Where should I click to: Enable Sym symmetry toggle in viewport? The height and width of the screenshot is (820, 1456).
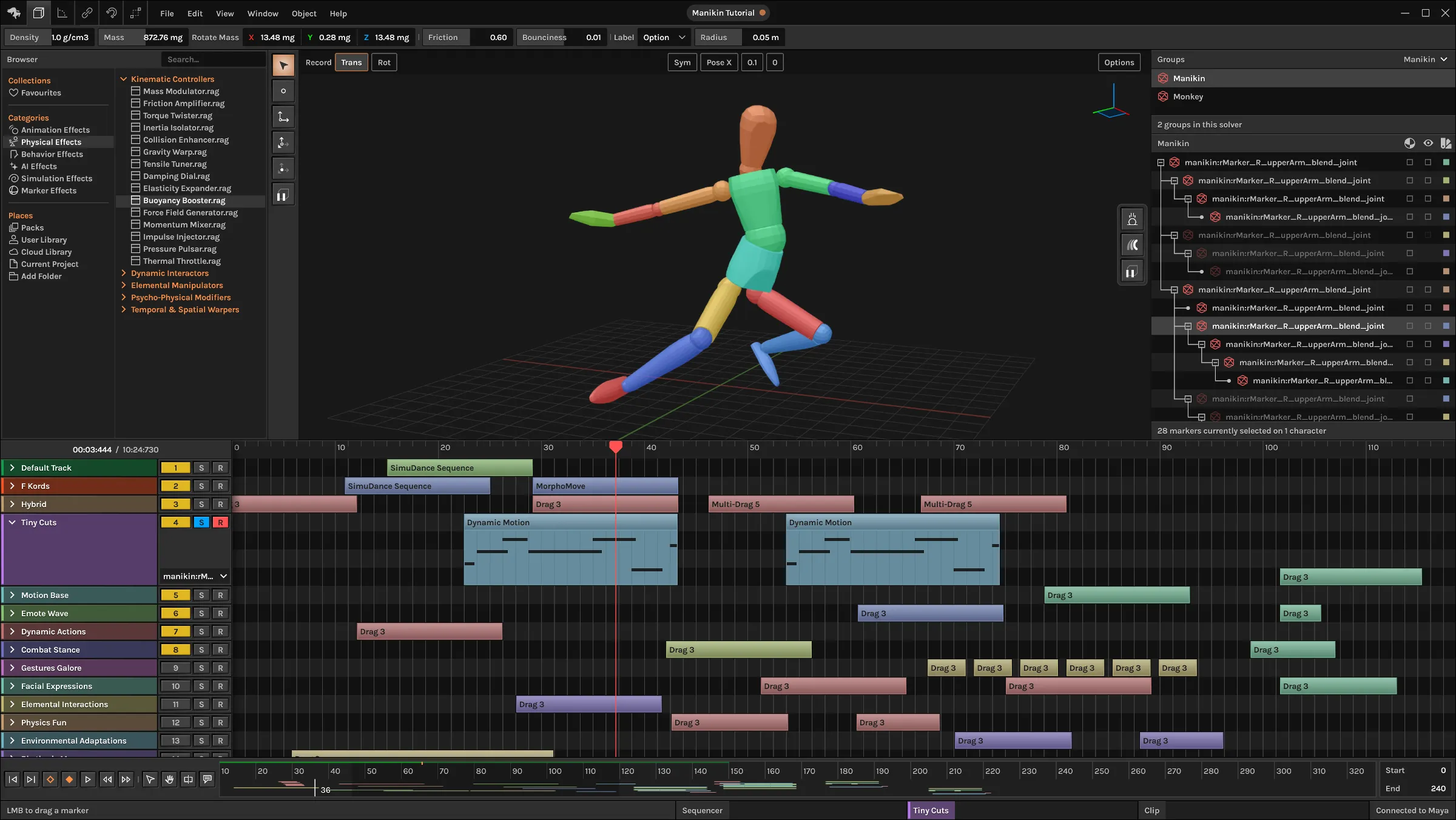click(682, 62)
